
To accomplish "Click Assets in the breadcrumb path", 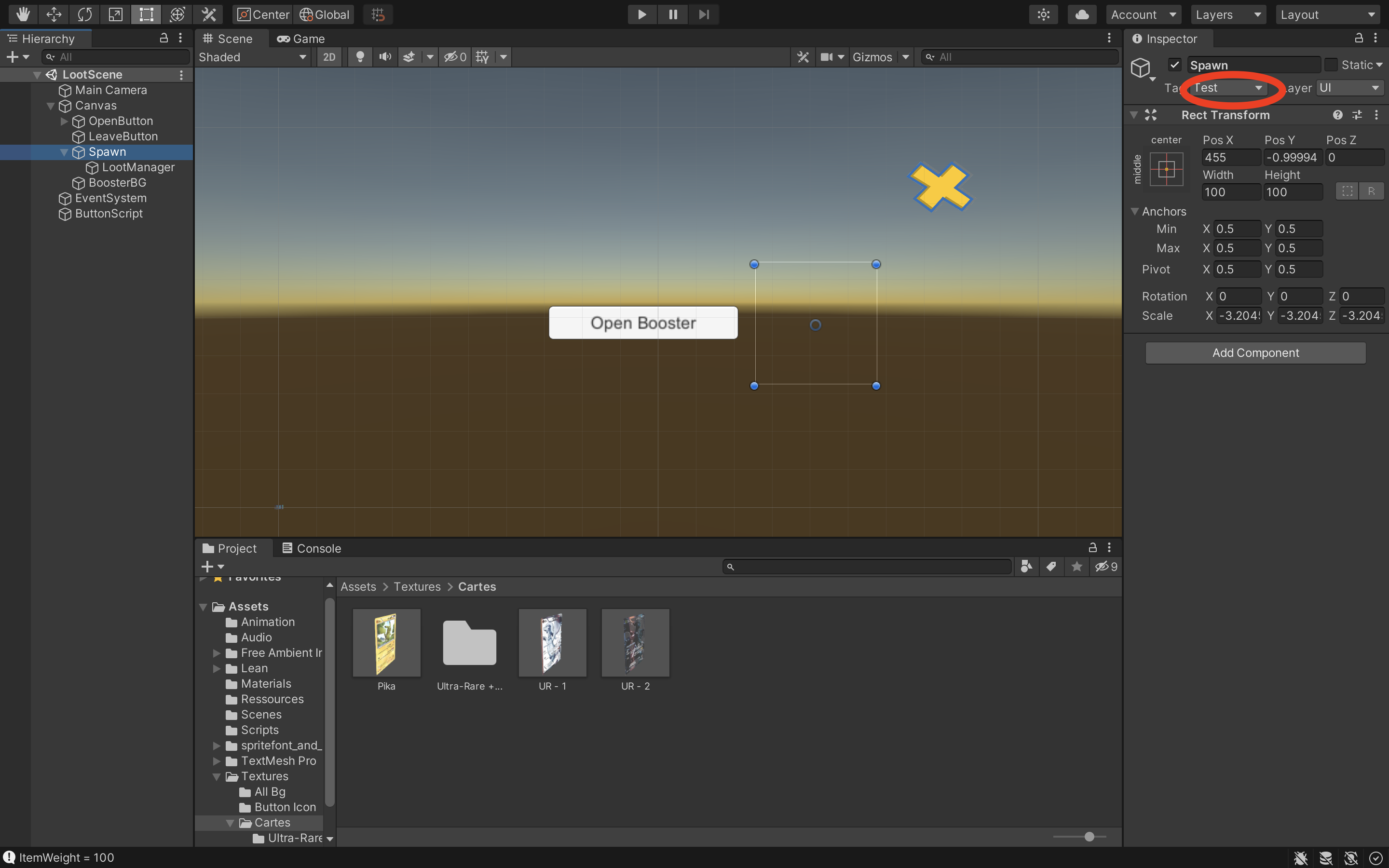I will pyautogui.click(x=358, y=587).
